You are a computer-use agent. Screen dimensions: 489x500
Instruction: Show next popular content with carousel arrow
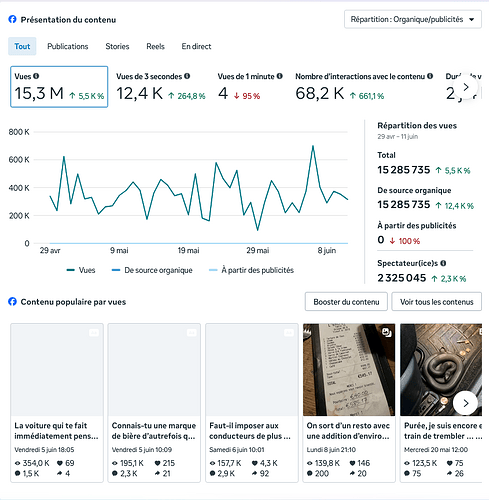click(466, 403)
